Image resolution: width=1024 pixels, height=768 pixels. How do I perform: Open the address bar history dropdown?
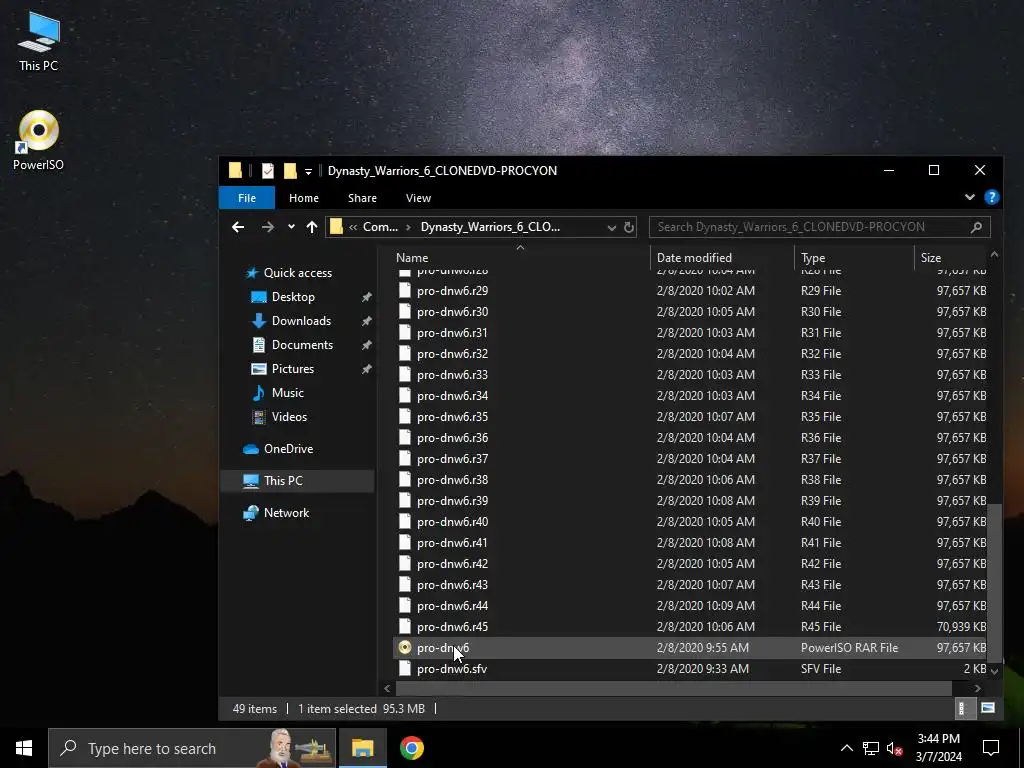[611, 227]
